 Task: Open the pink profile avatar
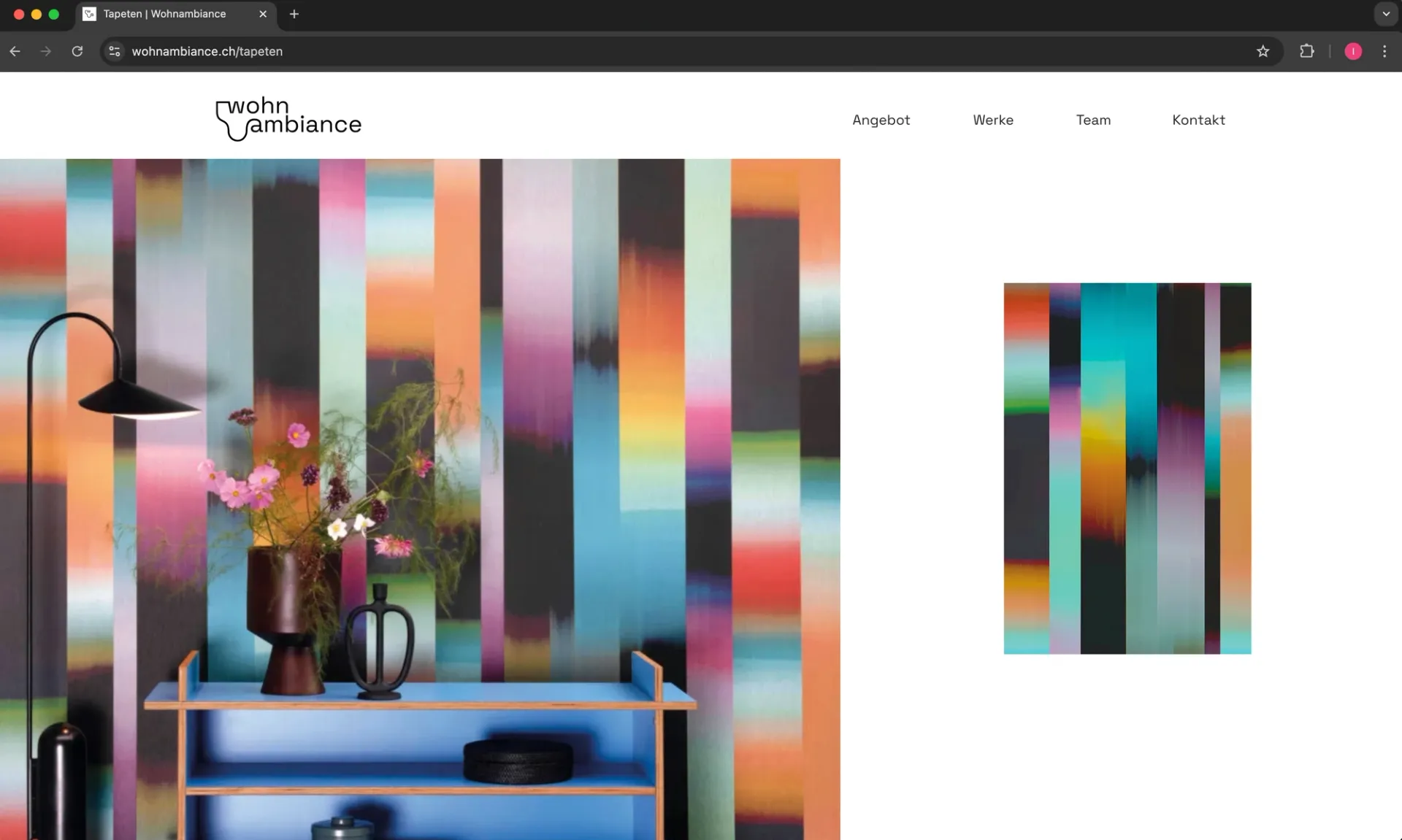coord(1352,51)
